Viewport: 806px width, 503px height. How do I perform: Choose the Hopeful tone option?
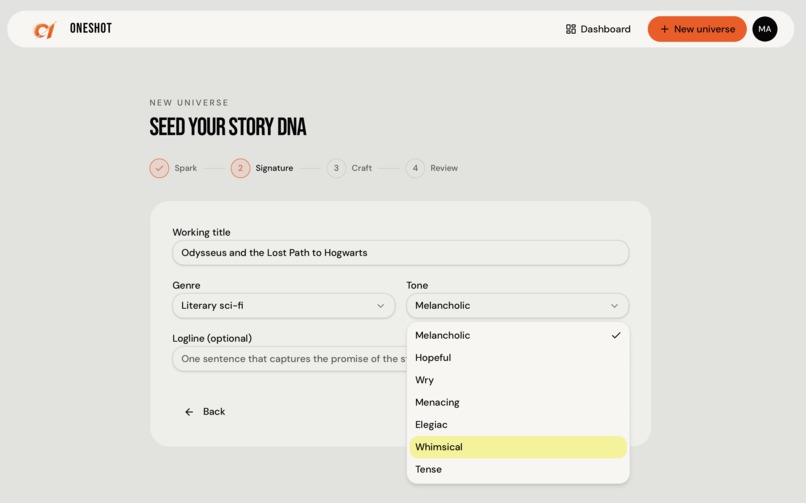[518, 358]
